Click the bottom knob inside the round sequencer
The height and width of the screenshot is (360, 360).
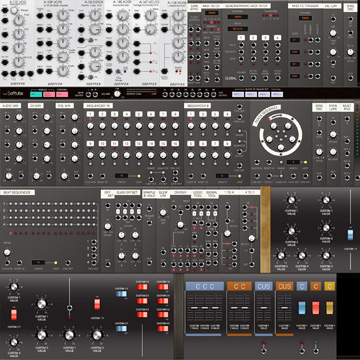click(281, 147)
